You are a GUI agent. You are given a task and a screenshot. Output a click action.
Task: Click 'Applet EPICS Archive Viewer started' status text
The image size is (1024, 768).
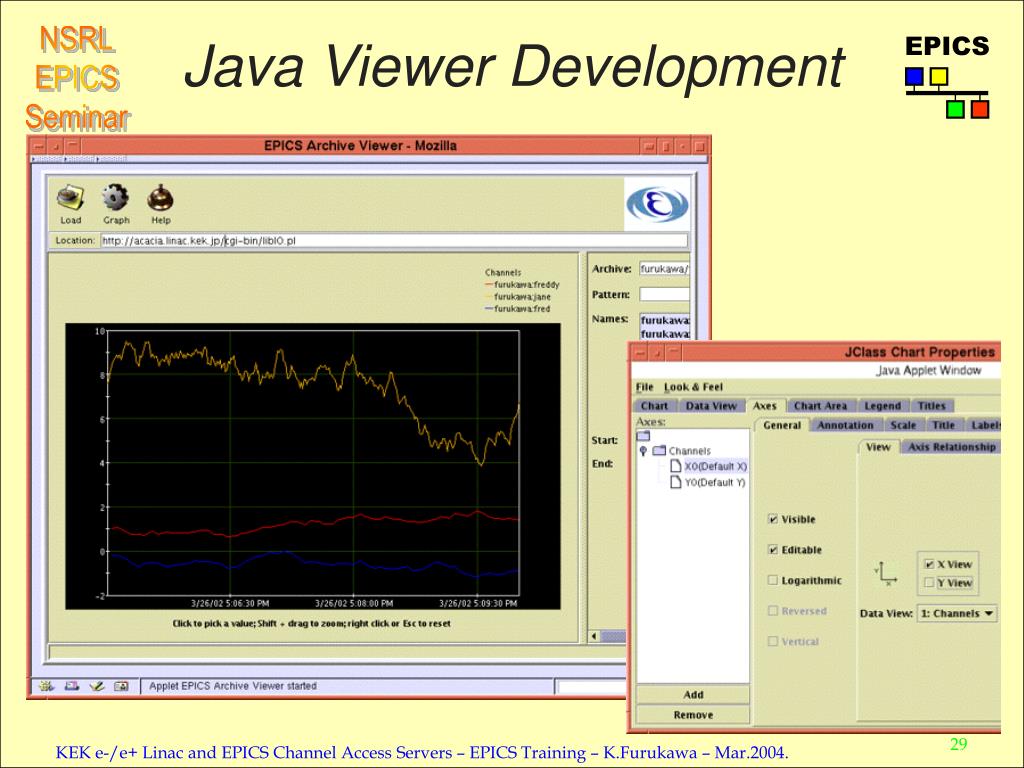232,686
